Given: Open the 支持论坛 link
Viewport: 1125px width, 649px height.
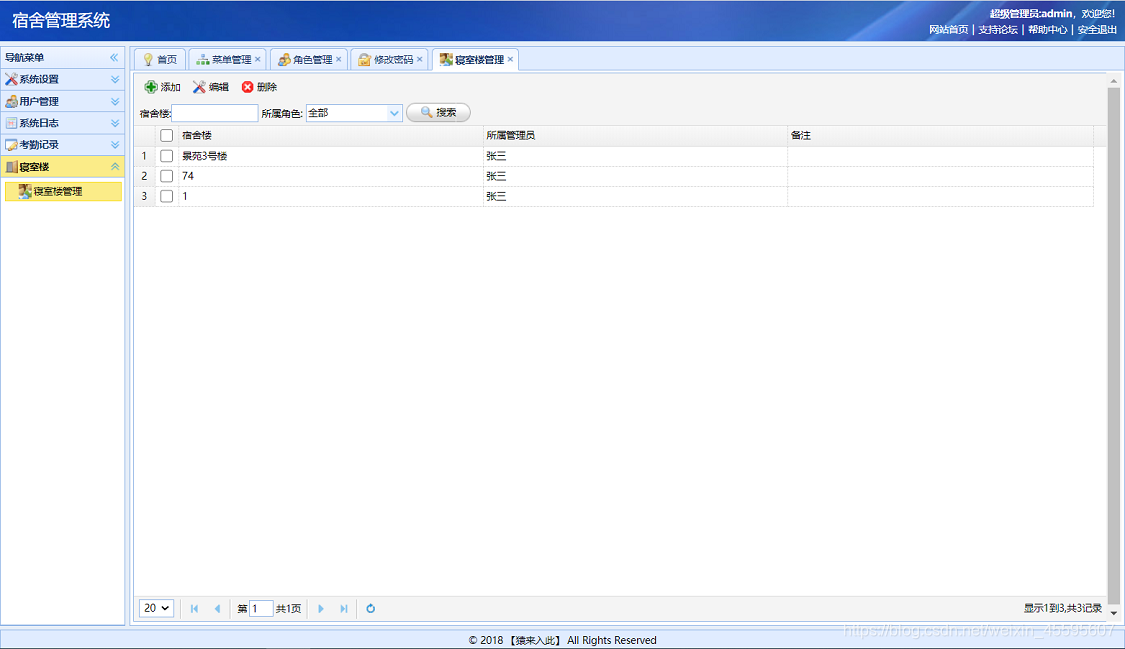Looking at the screenshot, I should [997, 29].
